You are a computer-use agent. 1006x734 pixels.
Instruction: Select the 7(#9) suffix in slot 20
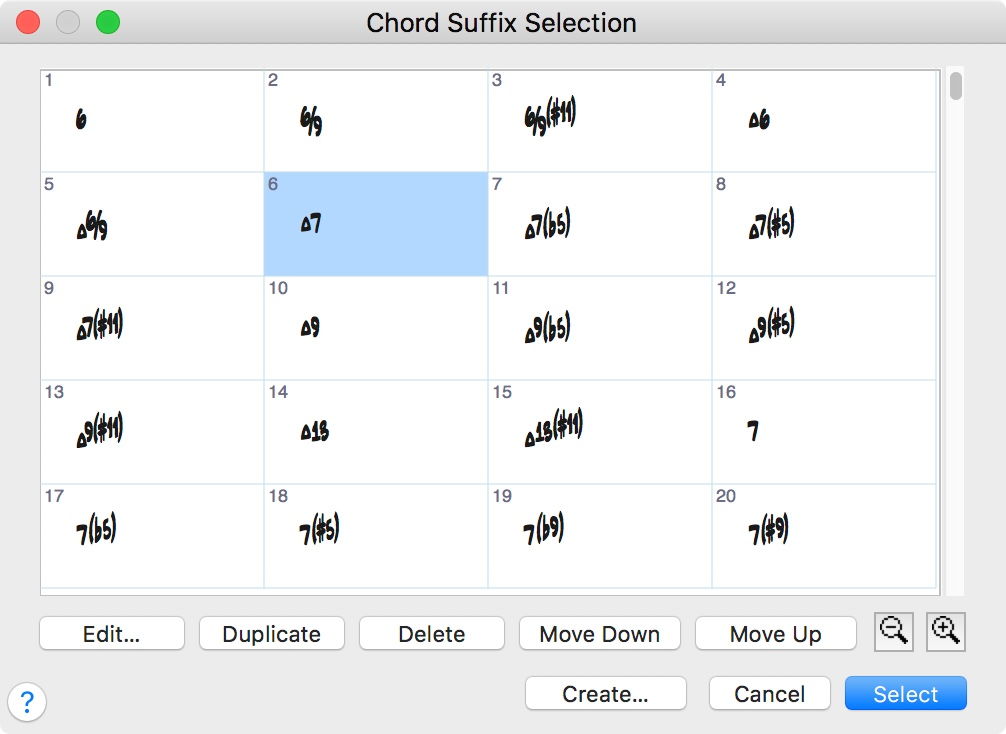tap(824, 535)
